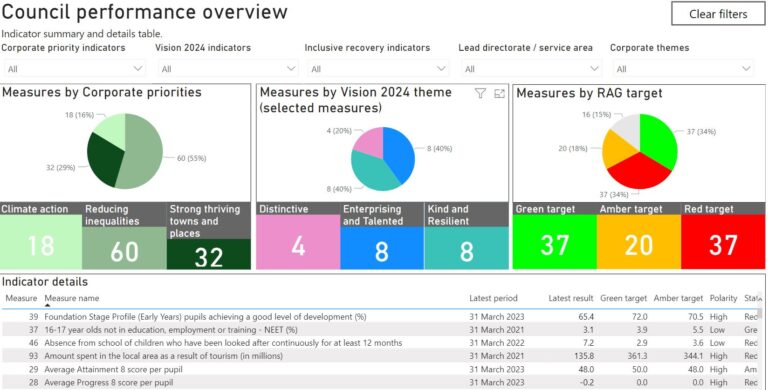Click the Latest period column header
This screenshot has height=390, width=768.
point(493,298)
